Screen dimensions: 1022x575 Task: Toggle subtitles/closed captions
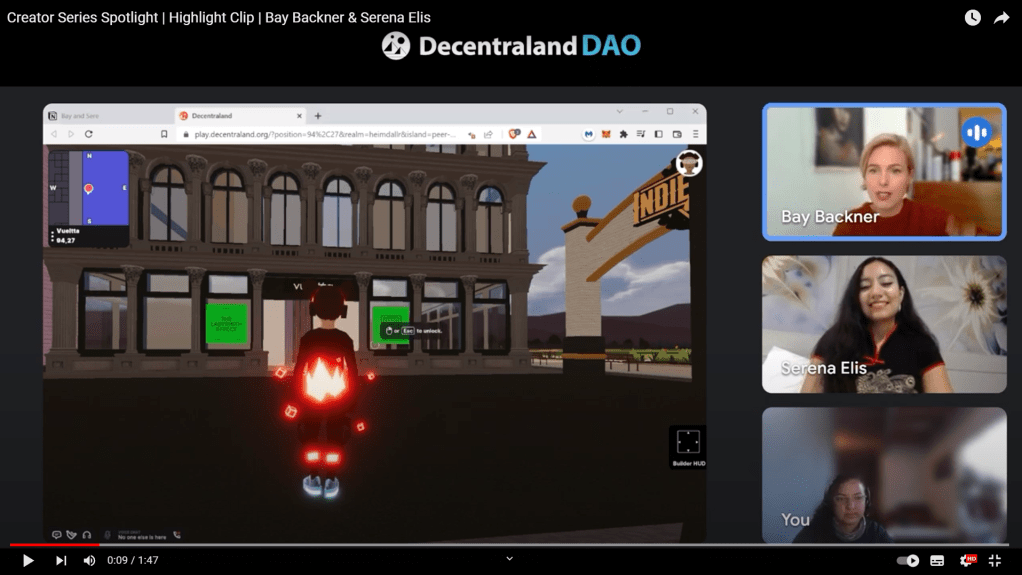(937, 561)
